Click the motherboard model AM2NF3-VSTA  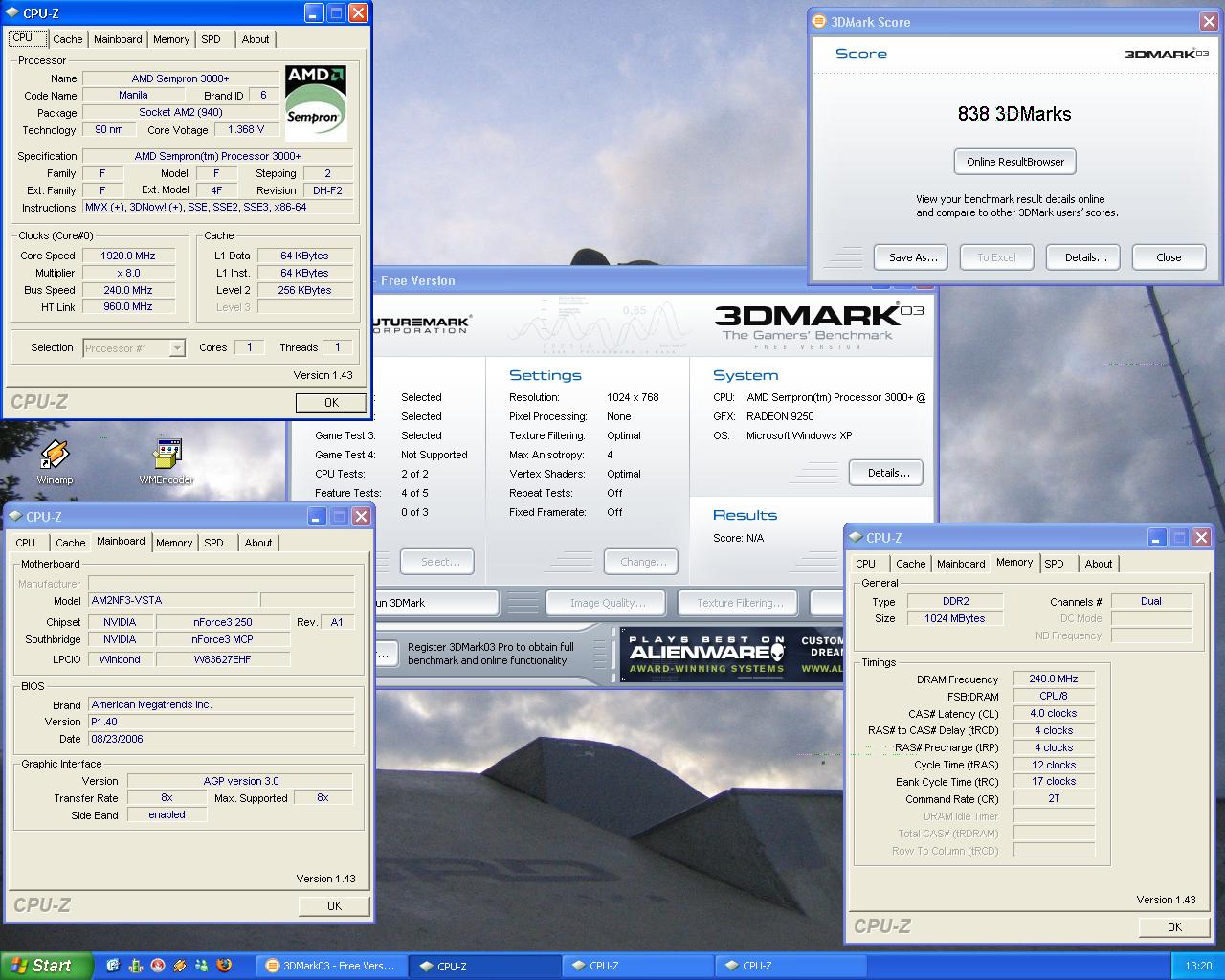click(x=172, y=600)
